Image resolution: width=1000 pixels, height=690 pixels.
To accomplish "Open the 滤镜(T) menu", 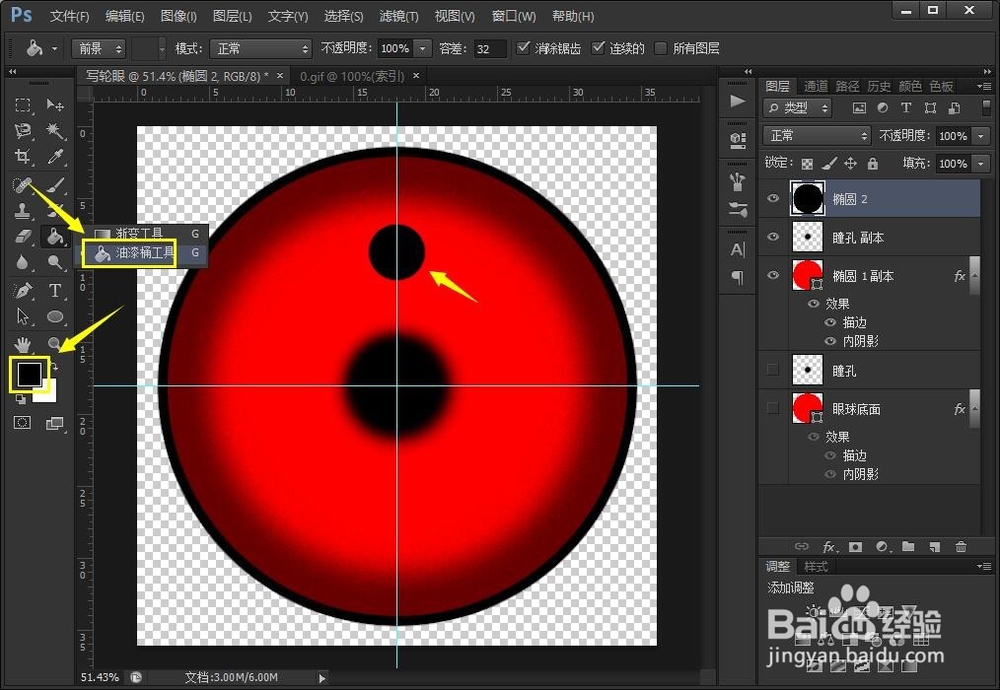I will [399, 16].
